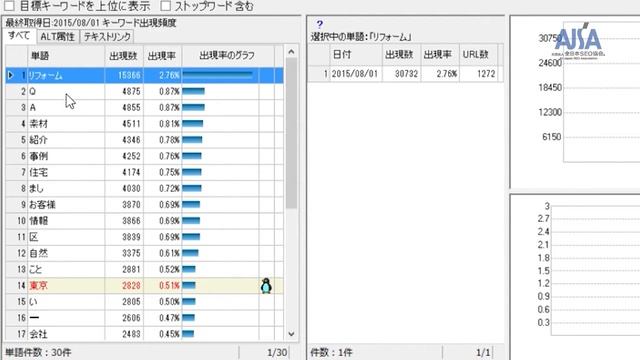640x360 pixels.
Task: Click the 24600 axis label on upper chart
Action: tap(550, 63)
